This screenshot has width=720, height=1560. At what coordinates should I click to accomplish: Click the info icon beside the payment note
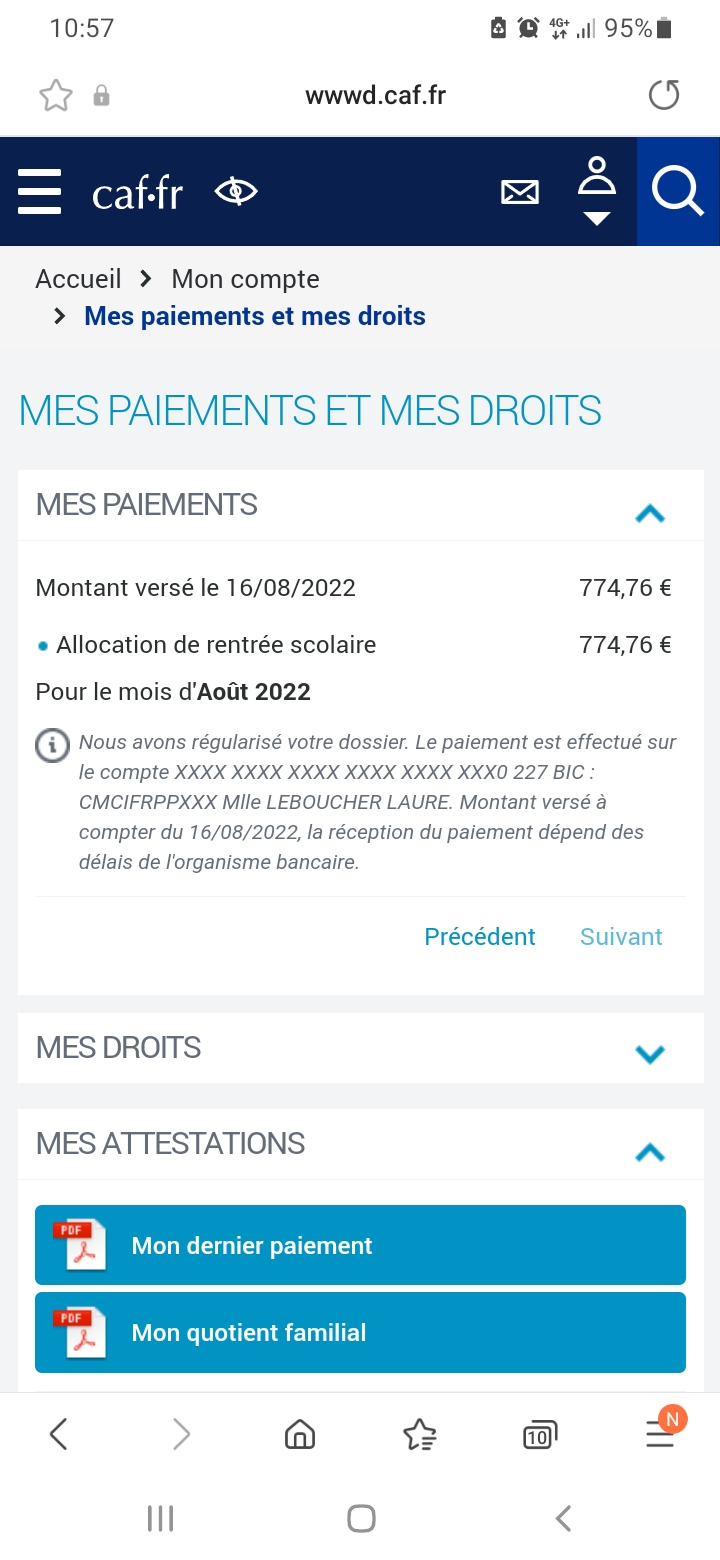pyautogui.click(x=52, y=745)
